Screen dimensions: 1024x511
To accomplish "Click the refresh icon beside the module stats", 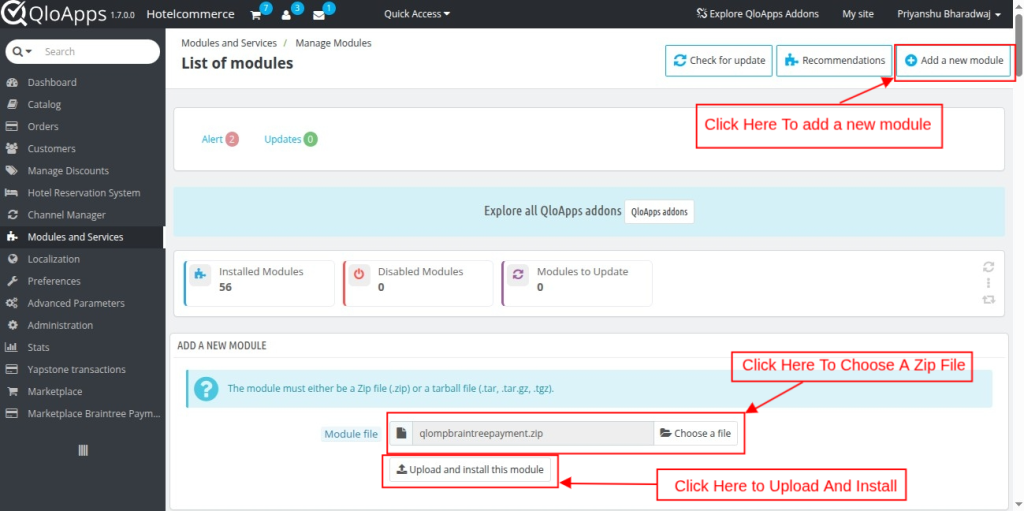I will [989, 267].
